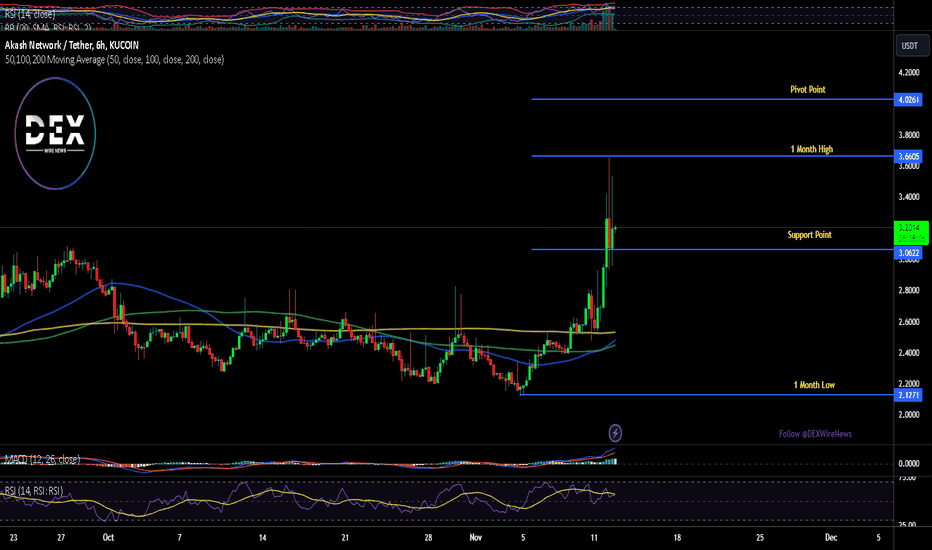Click the lightning bolt icon on chart
Screen dimensions: 932x550
(x=615, y=433)
